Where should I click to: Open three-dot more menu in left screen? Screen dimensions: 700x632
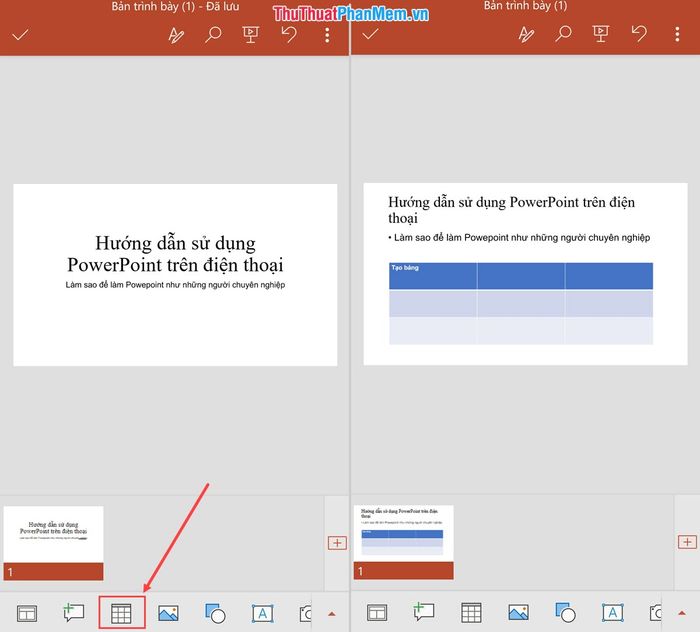[327, 35]
